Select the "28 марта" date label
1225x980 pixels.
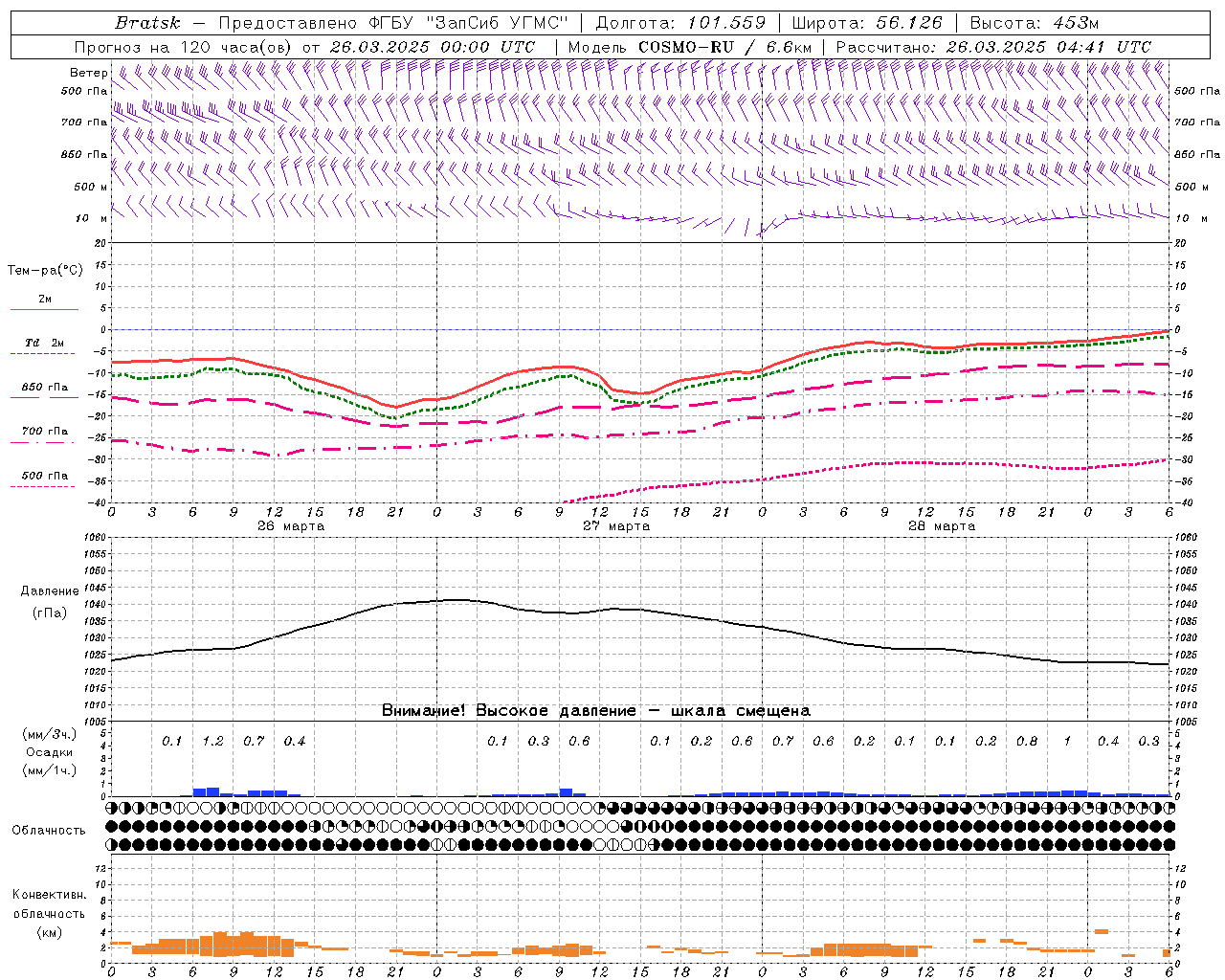tap(942, 526)
